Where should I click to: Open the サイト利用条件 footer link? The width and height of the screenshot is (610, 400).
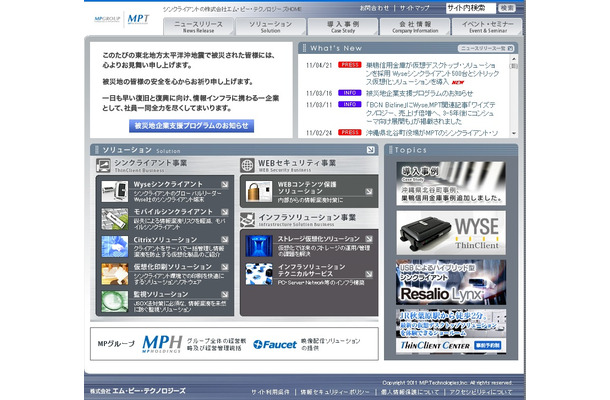[270, 392]
